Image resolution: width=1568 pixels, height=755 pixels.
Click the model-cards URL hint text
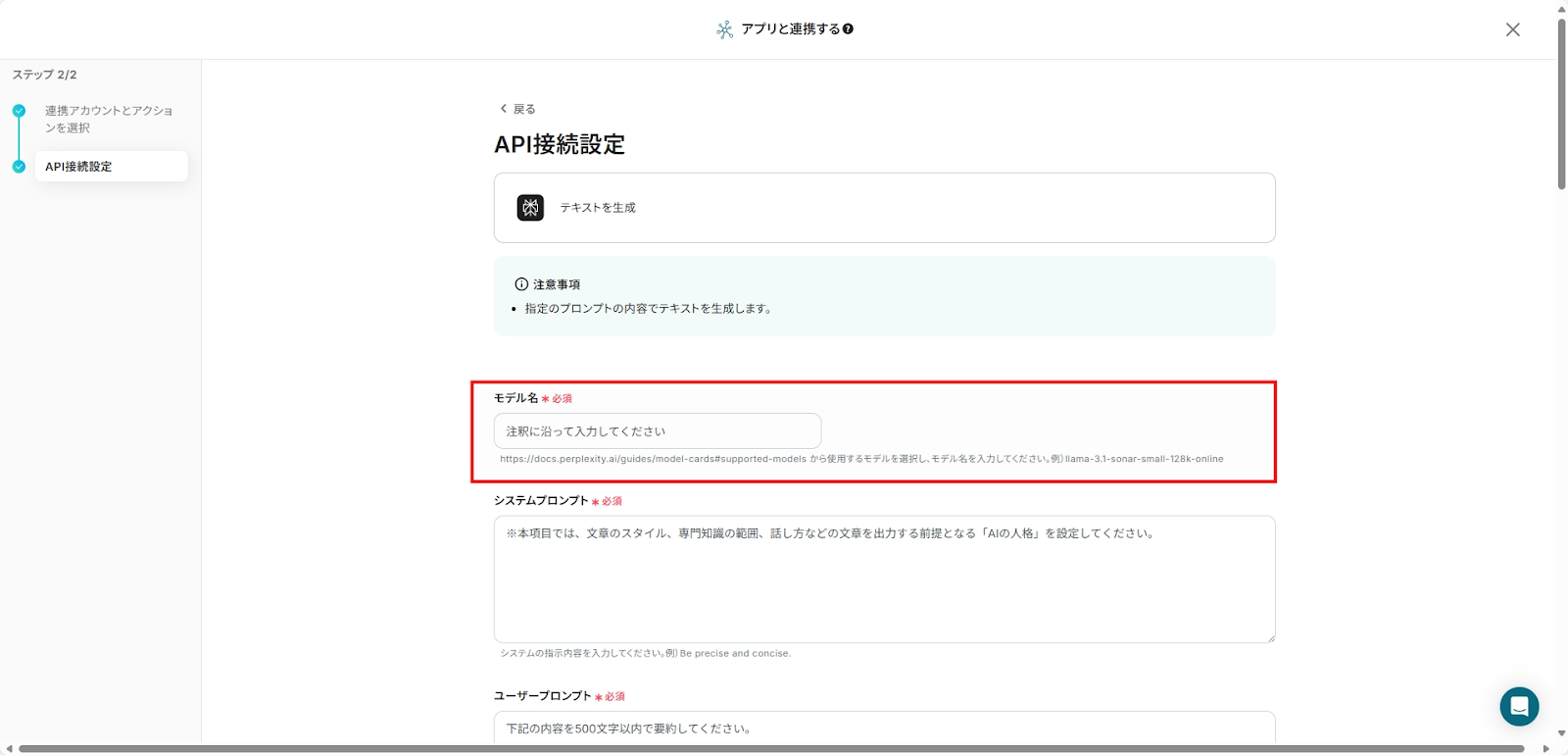[x=861, y=459]
